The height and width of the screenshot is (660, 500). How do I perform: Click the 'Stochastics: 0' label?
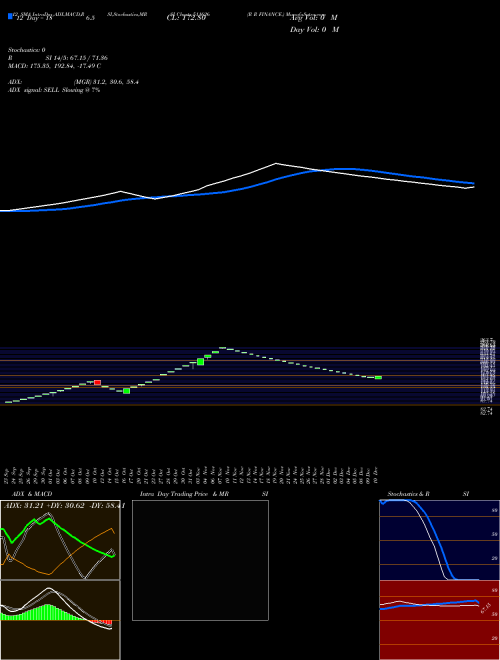[27, 50]
